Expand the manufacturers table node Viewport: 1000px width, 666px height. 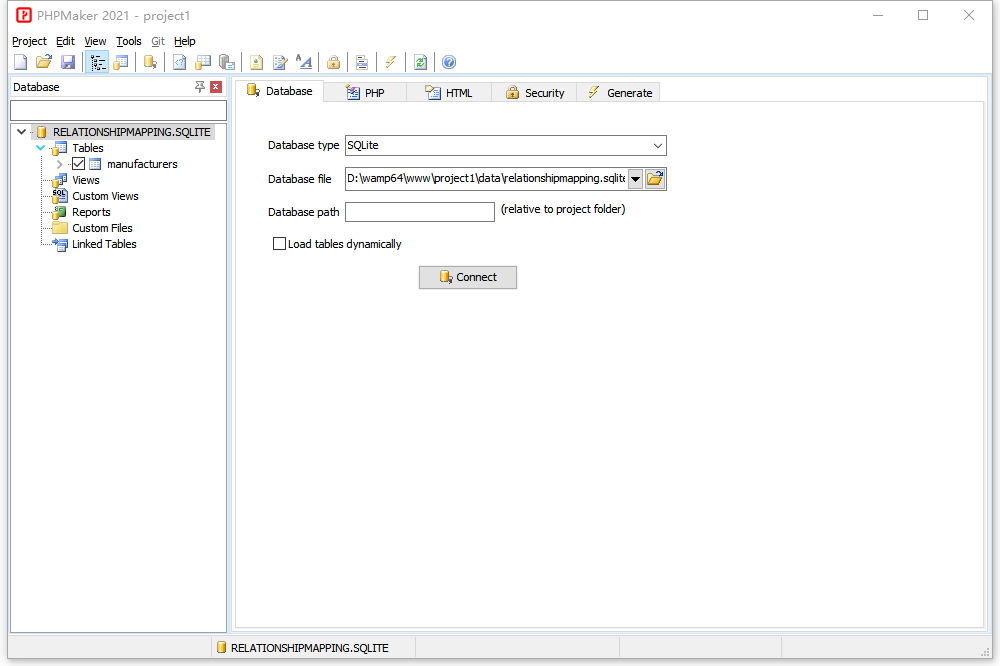coord(59,164)
